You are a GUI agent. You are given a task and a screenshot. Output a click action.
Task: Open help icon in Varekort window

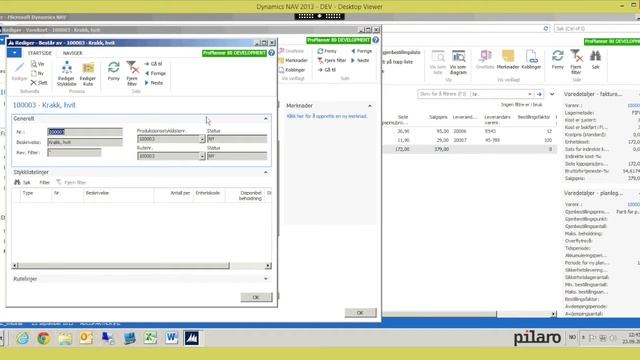376,40
